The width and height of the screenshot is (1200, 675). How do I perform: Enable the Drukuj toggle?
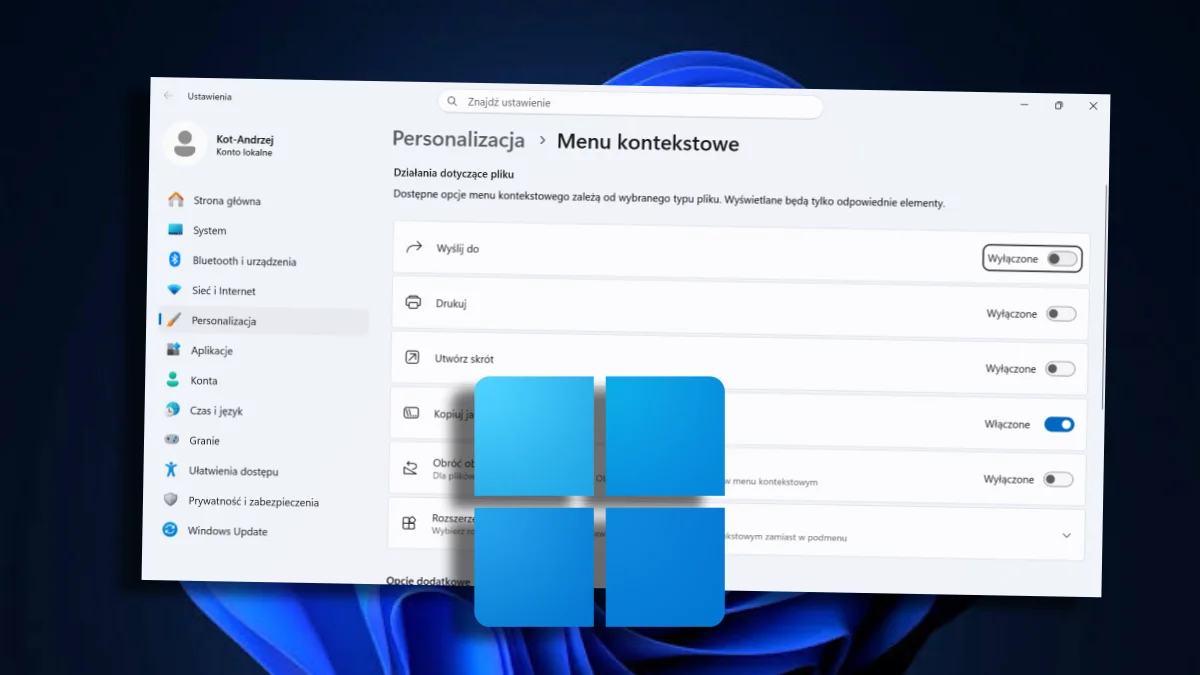coord(1061,314)
